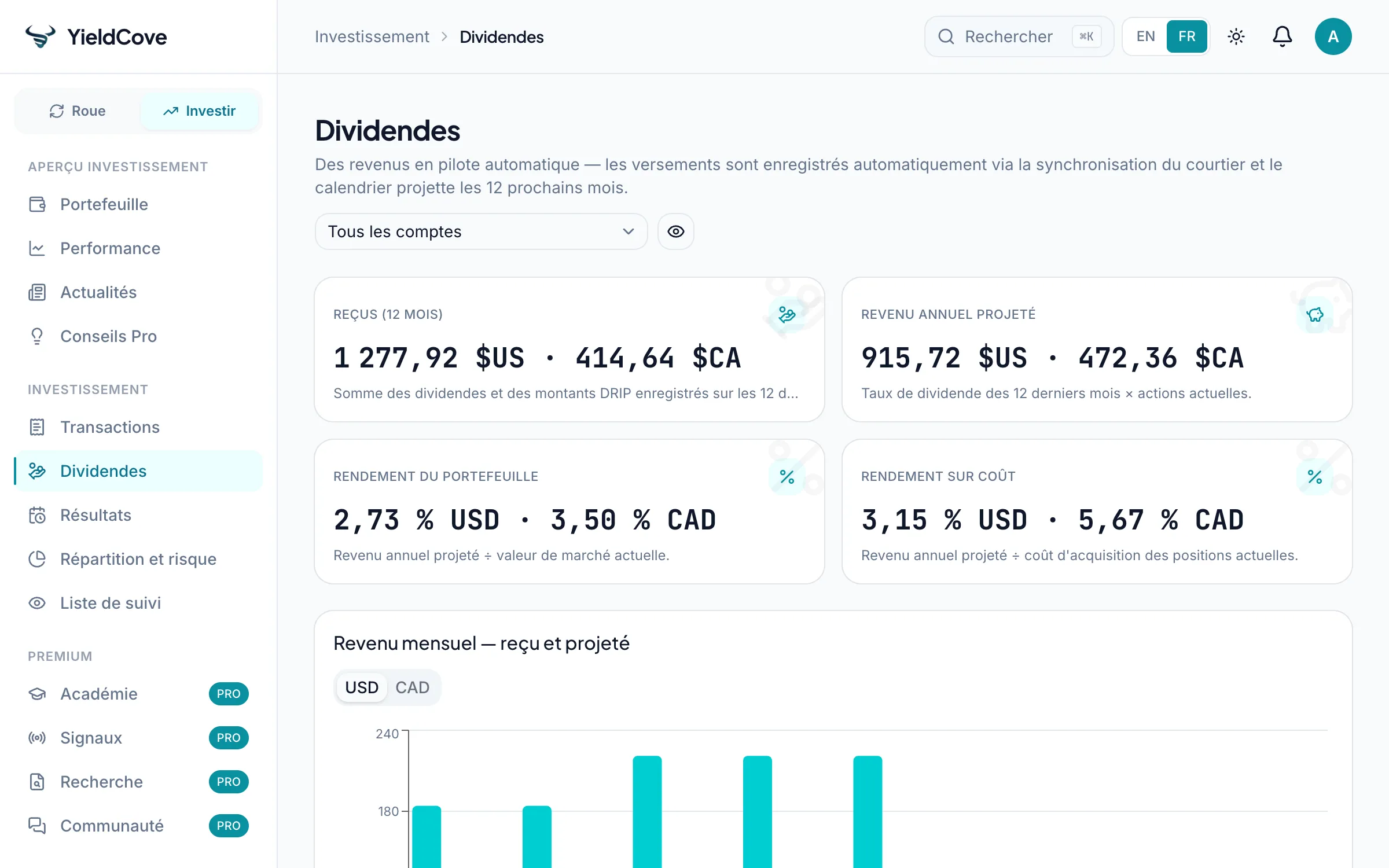
Task: Select USD chart currency
Action: [x=362, y=687]
